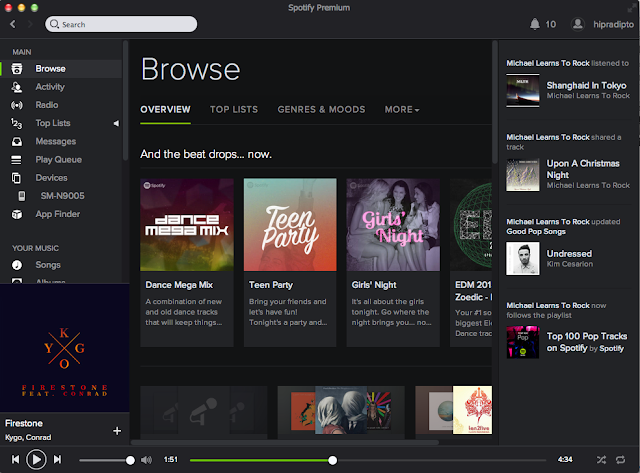Viewport: 640px width, 473px height.
Task: Go back with the back arrow
Action: [13, 24]
